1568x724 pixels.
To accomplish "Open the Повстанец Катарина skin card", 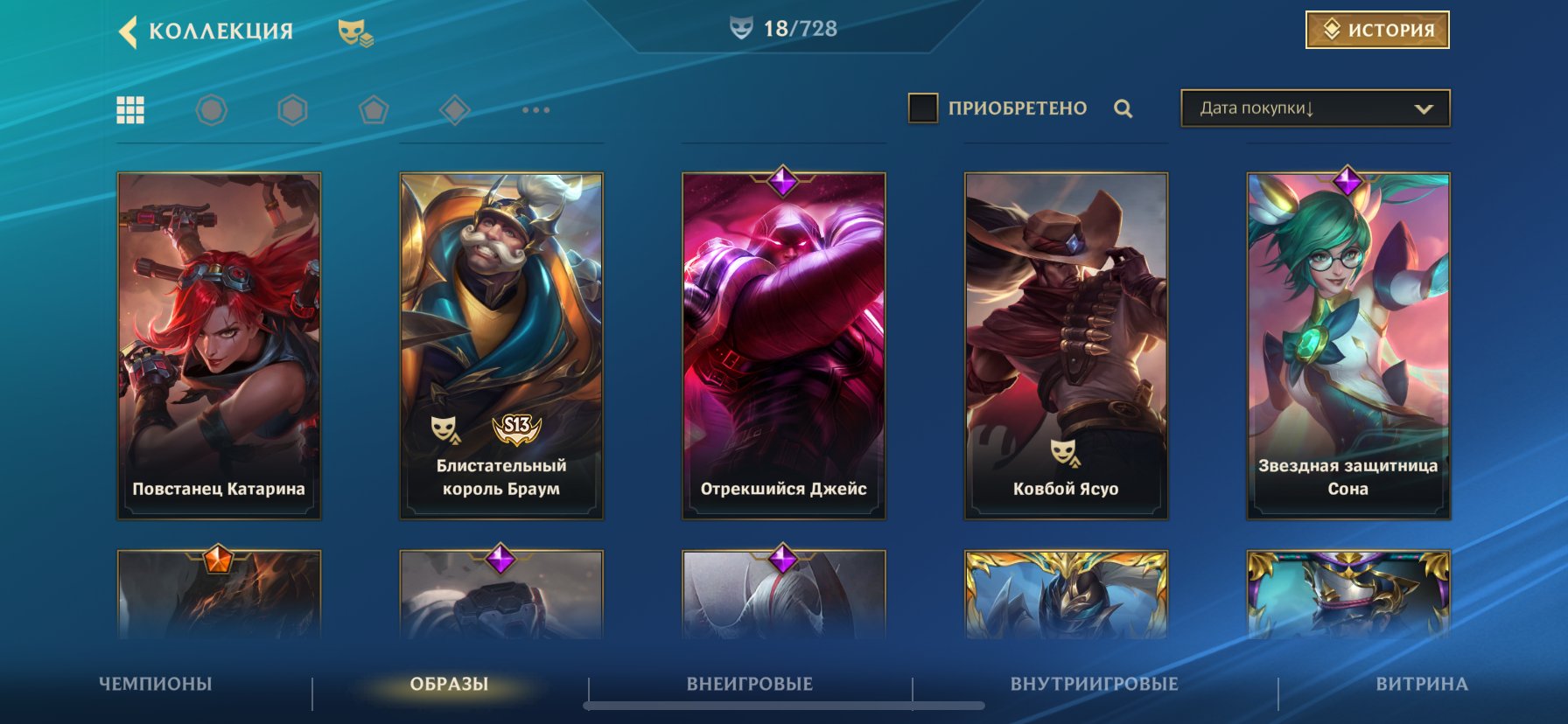I will click(219, 345).
